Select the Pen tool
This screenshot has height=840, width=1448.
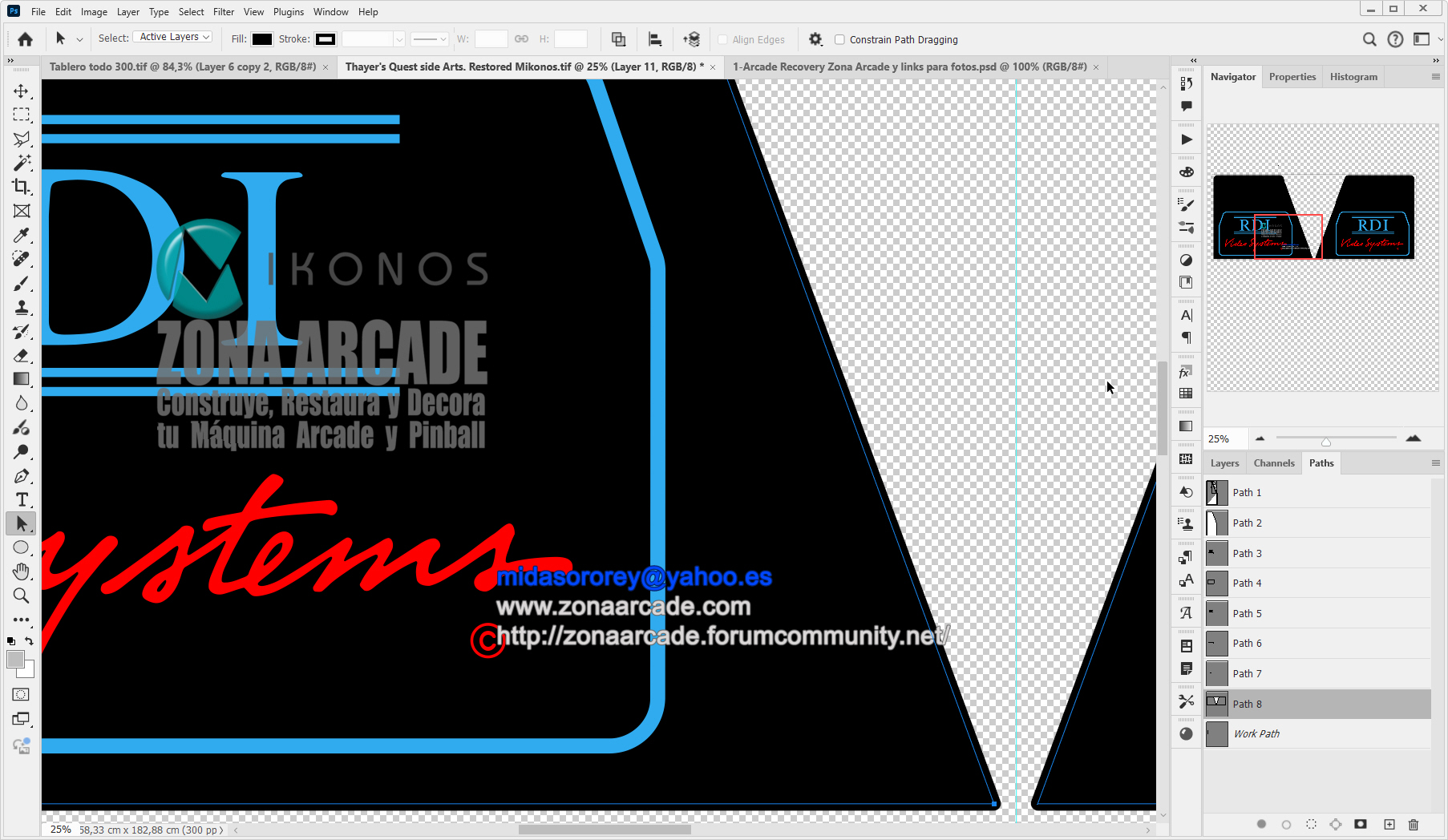pos(22,476)
